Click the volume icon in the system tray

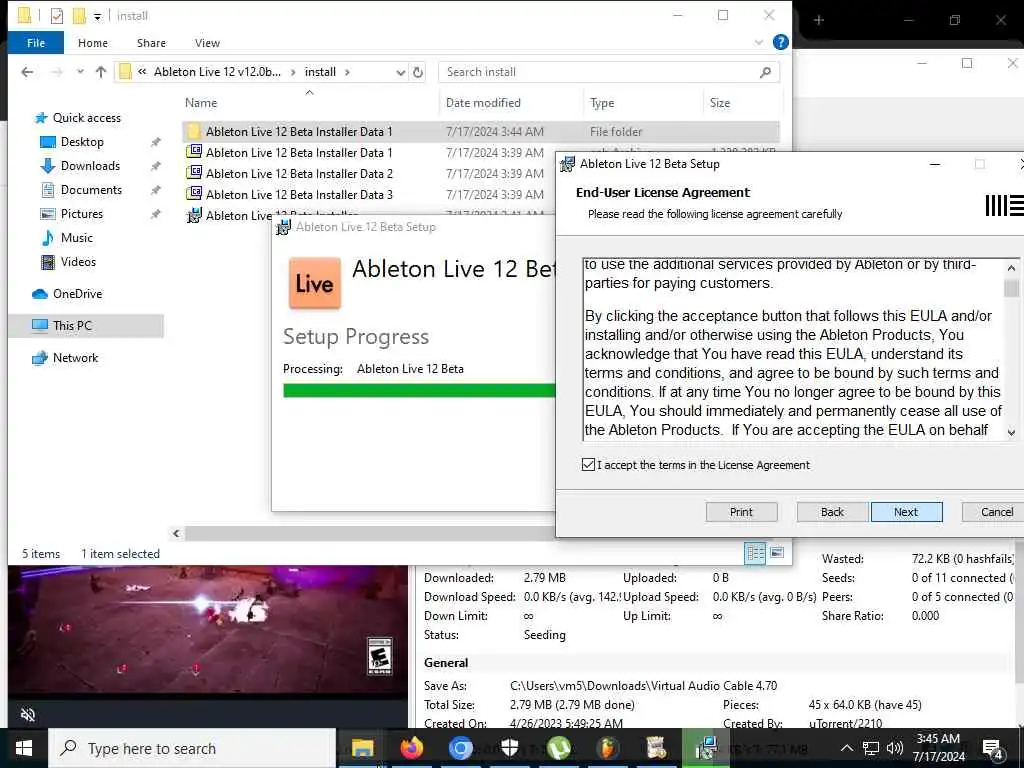pyautogui.click(x=895, y=748)
